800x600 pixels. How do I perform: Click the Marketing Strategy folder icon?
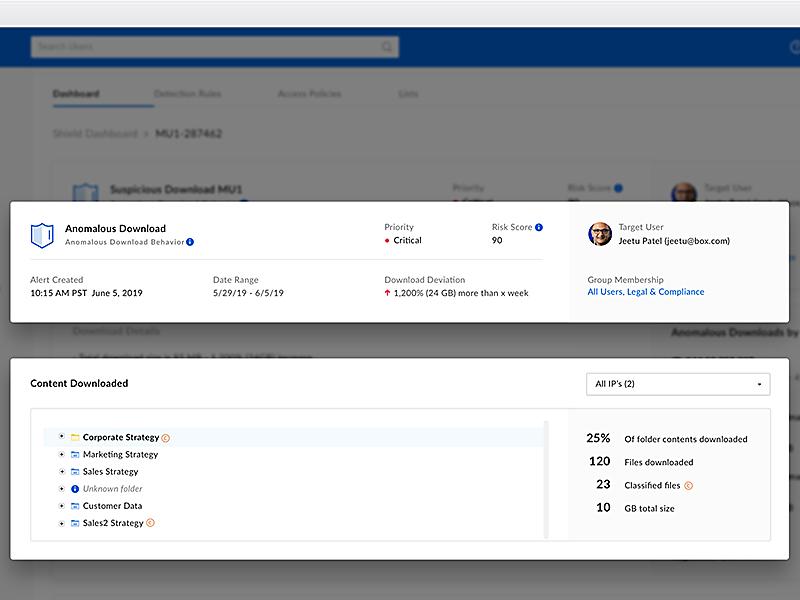point(75,455)
